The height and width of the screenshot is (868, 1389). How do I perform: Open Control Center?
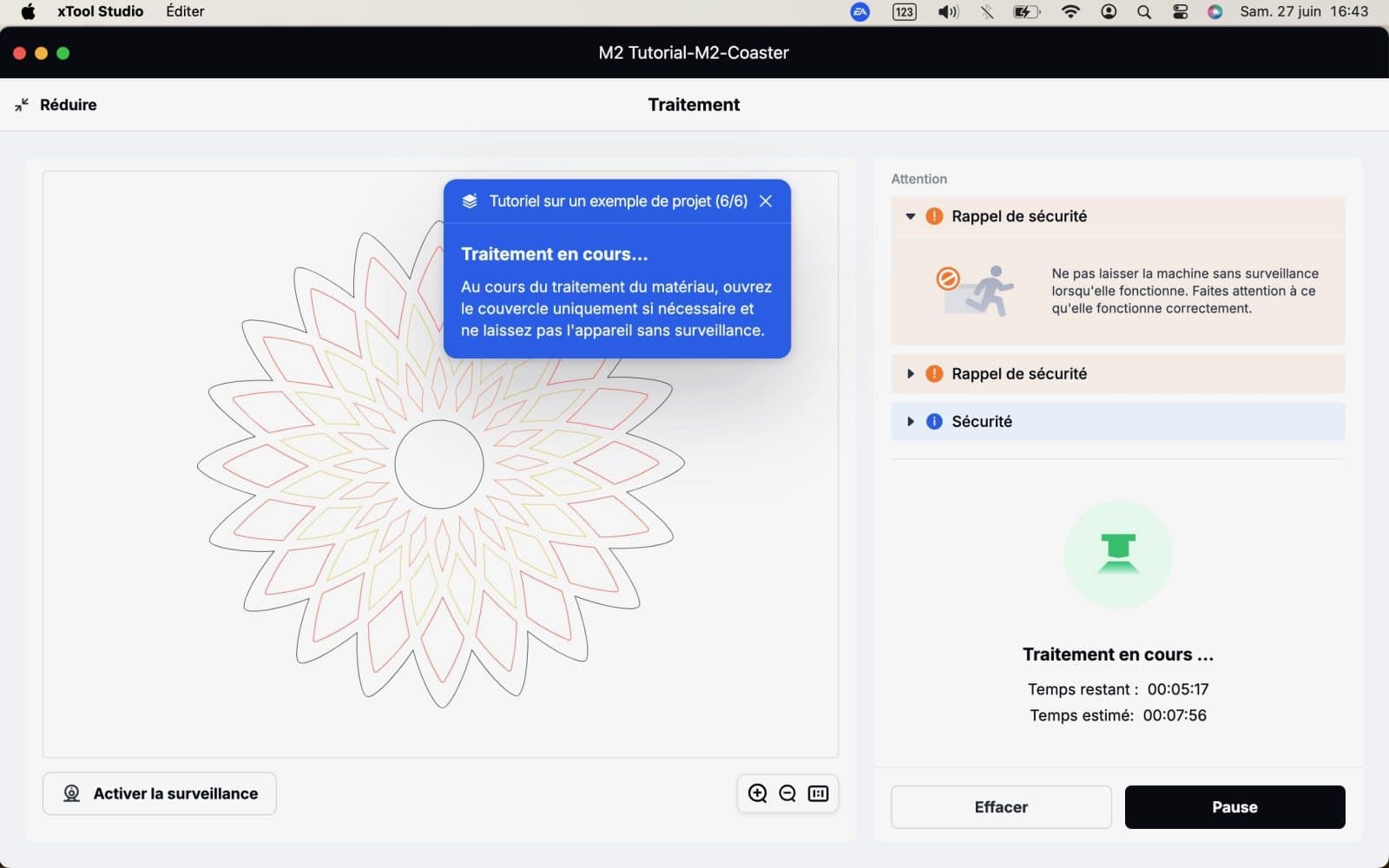click(x=1181, y=11)
